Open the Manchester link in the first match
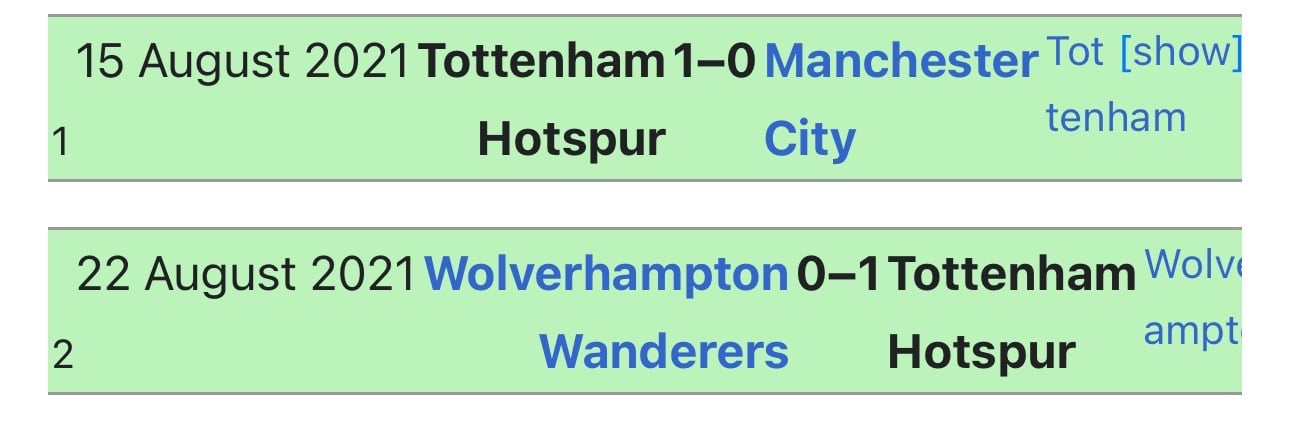This screenshot has height=438, width=1290. click(x=901, y=62)
